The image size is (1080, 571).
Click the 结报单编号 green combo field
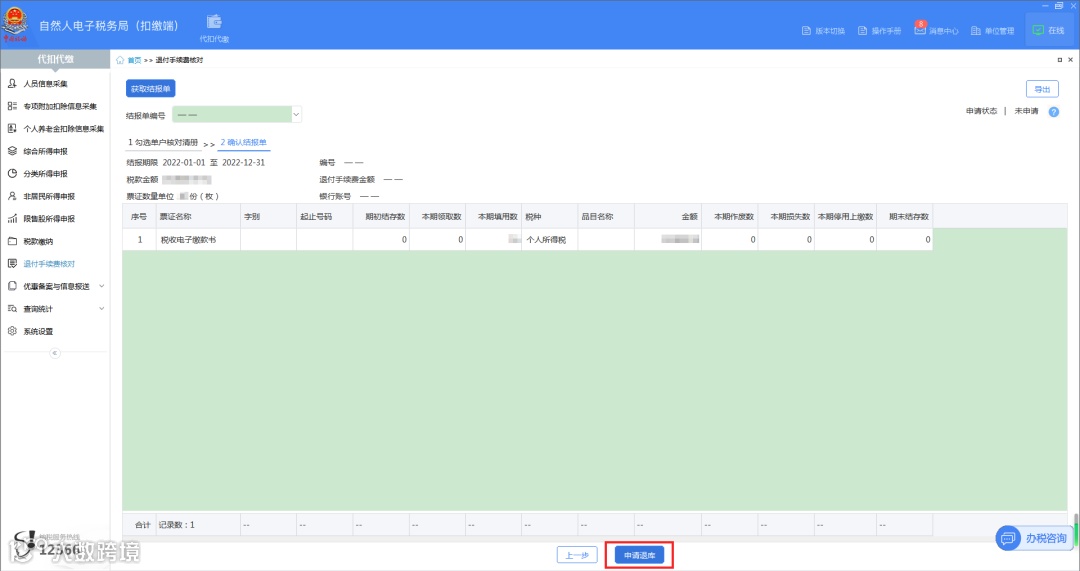232,114
